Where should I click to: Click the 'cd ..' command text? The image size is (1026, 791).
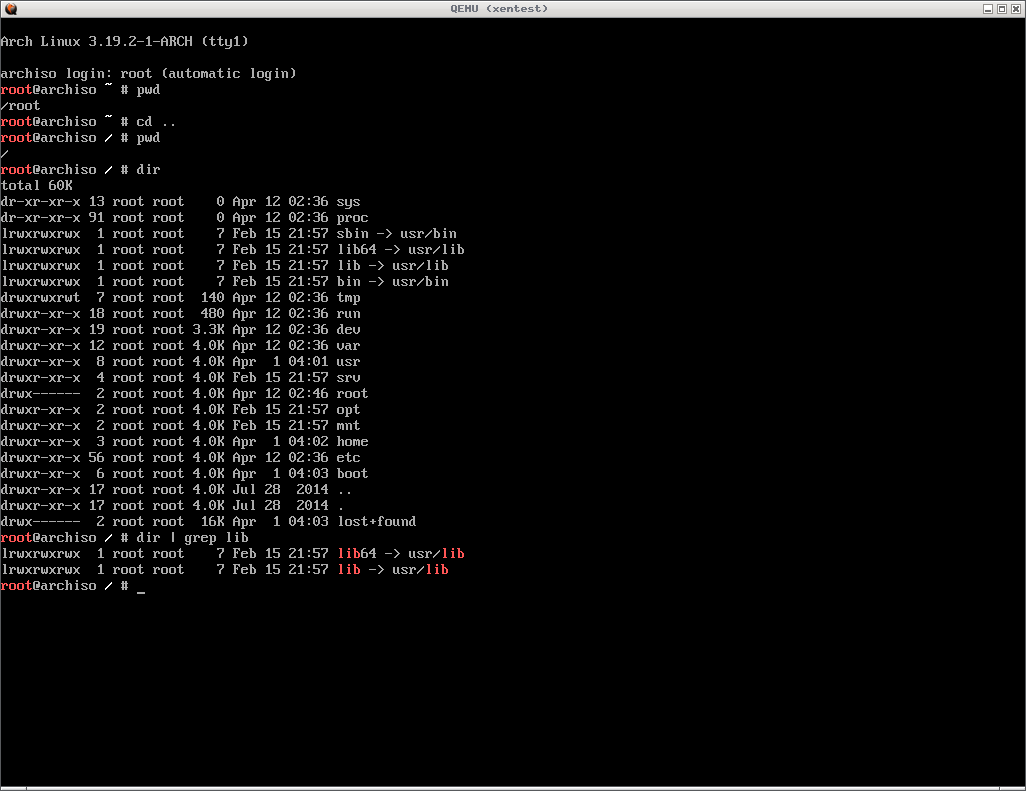tap(156, 122)
